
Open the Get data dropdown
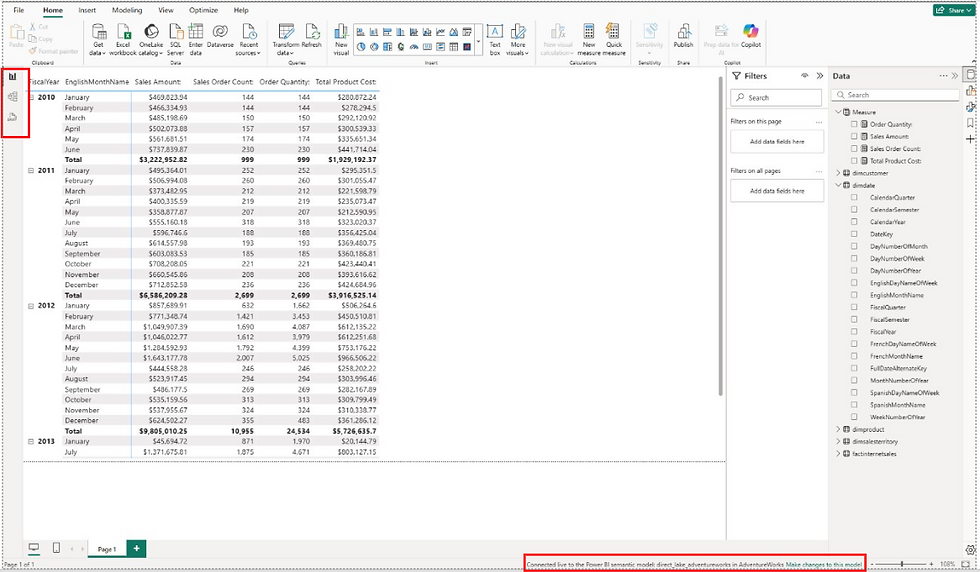[98, 40]
